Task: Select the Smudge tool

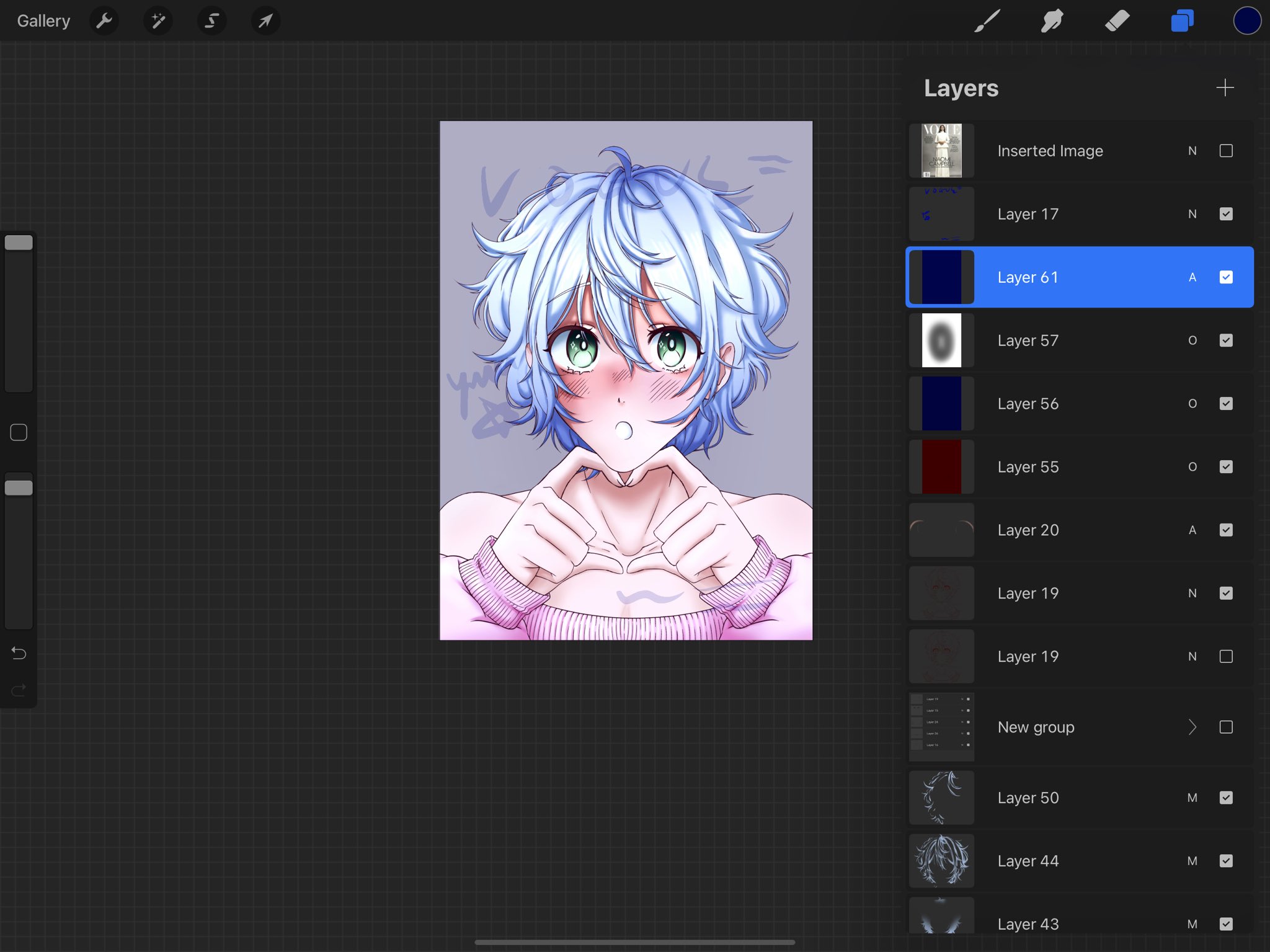Action: [x=1052, y=21]
